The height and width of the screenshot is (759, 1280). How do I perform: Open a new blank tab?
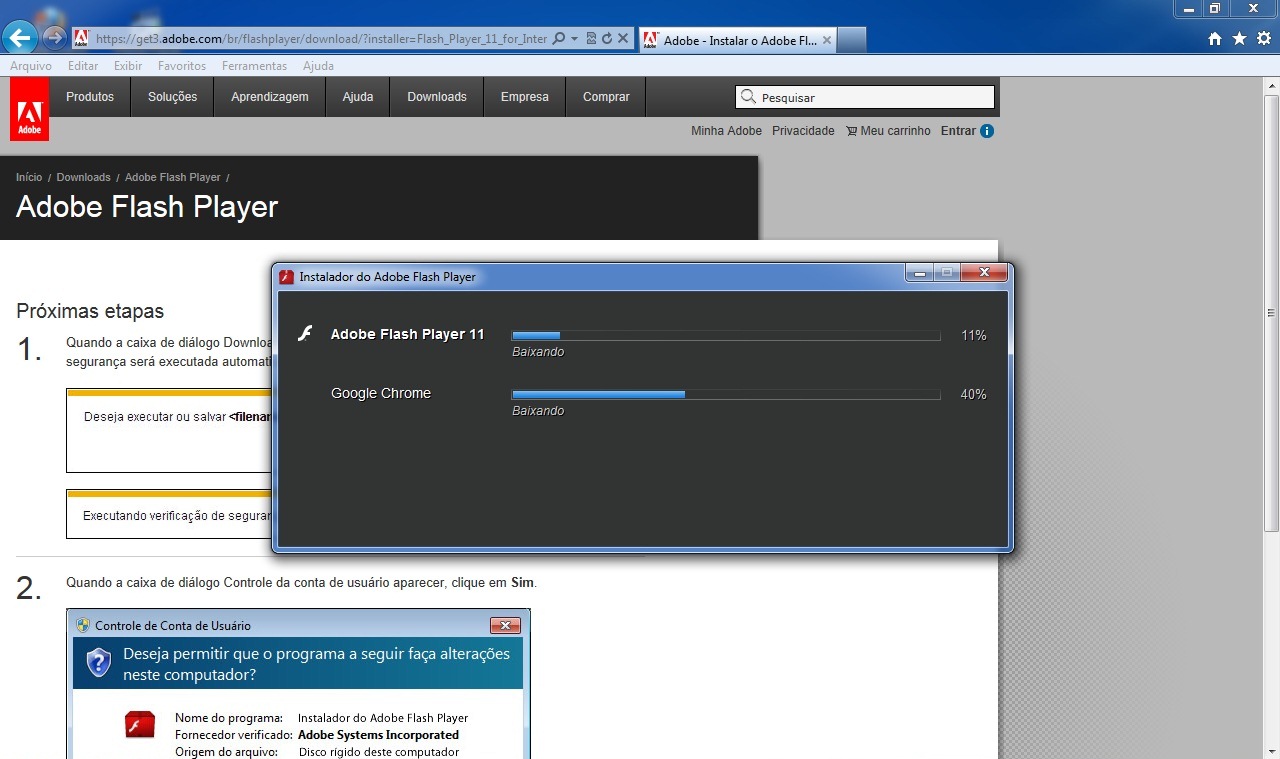coord(851,40)
